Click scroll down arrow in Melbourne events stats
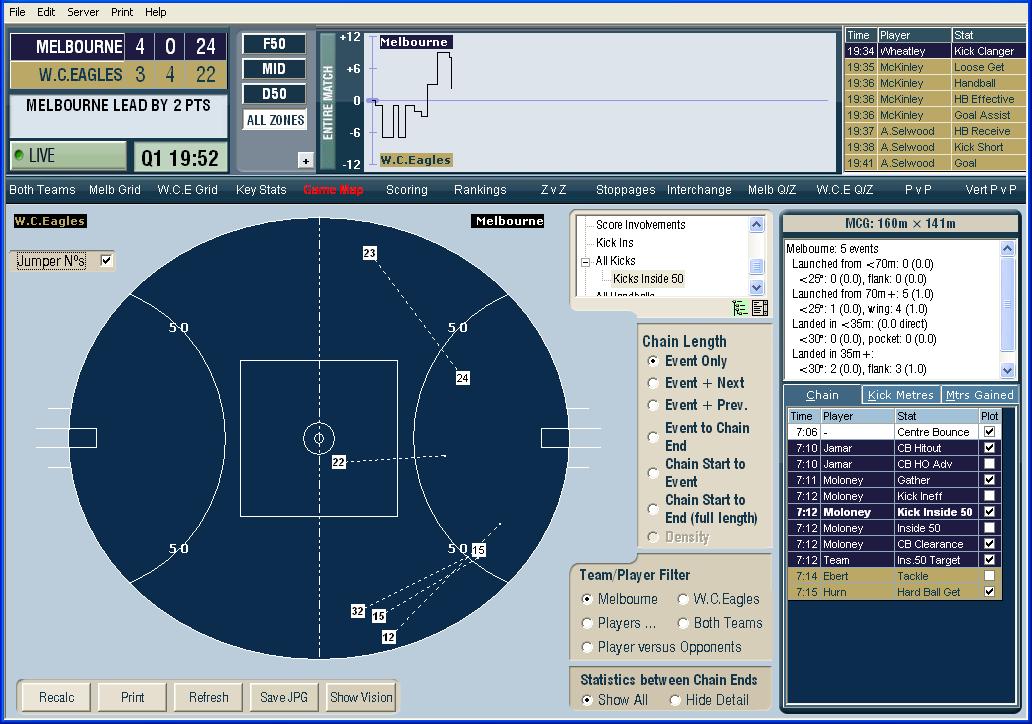Viewport: 1032px width, 724px height. coord(1007,371)
